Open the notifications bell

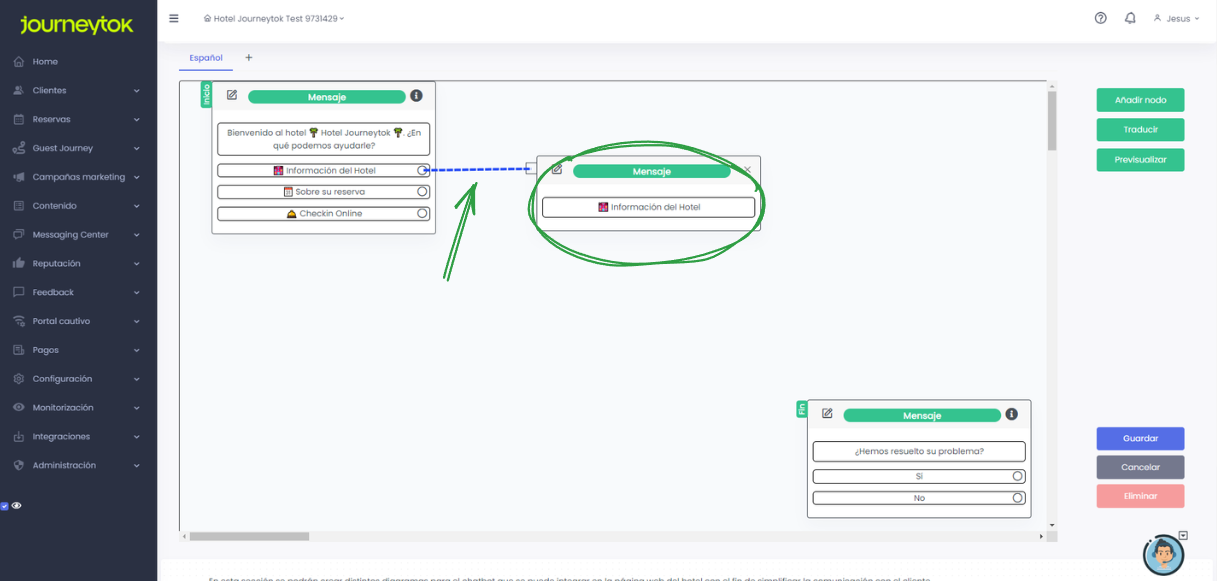tap(1130, 18)
